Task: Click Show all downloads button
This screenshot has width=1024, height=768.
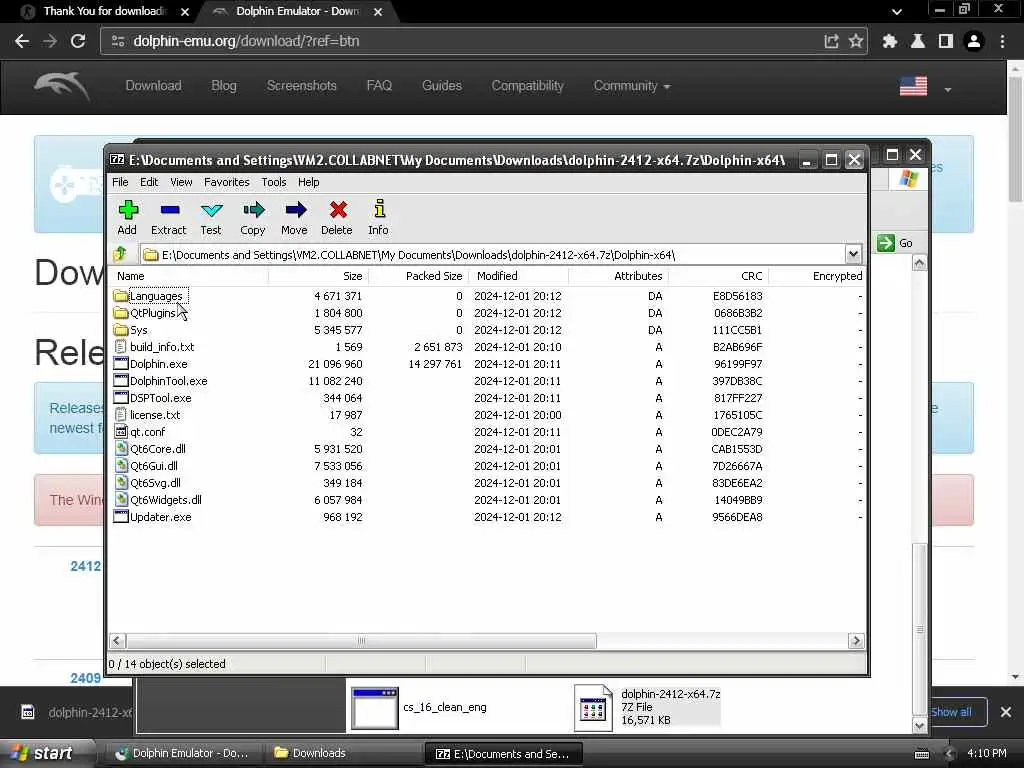Action: coord(952,712)
